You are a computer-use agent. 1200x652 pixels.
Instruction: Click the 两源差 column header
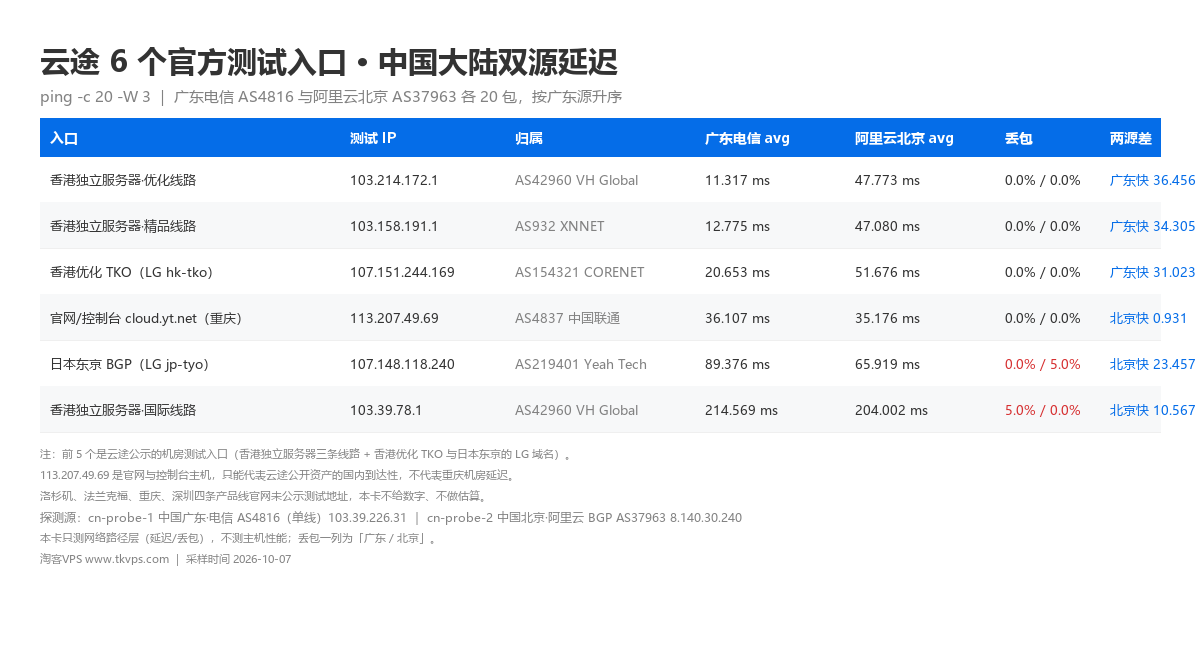point(1131,139)
